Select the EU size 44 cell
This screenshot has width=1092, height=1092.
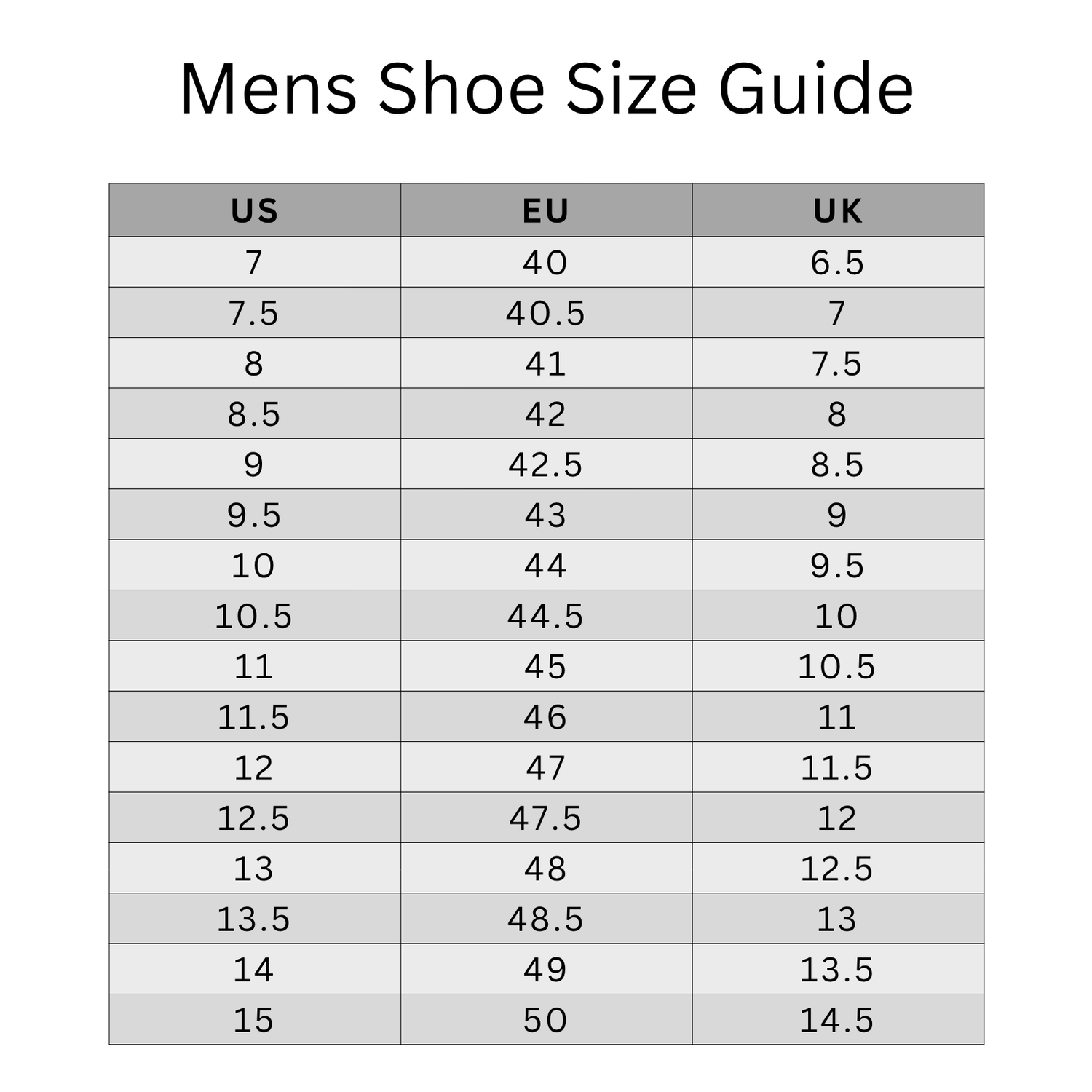546,566
